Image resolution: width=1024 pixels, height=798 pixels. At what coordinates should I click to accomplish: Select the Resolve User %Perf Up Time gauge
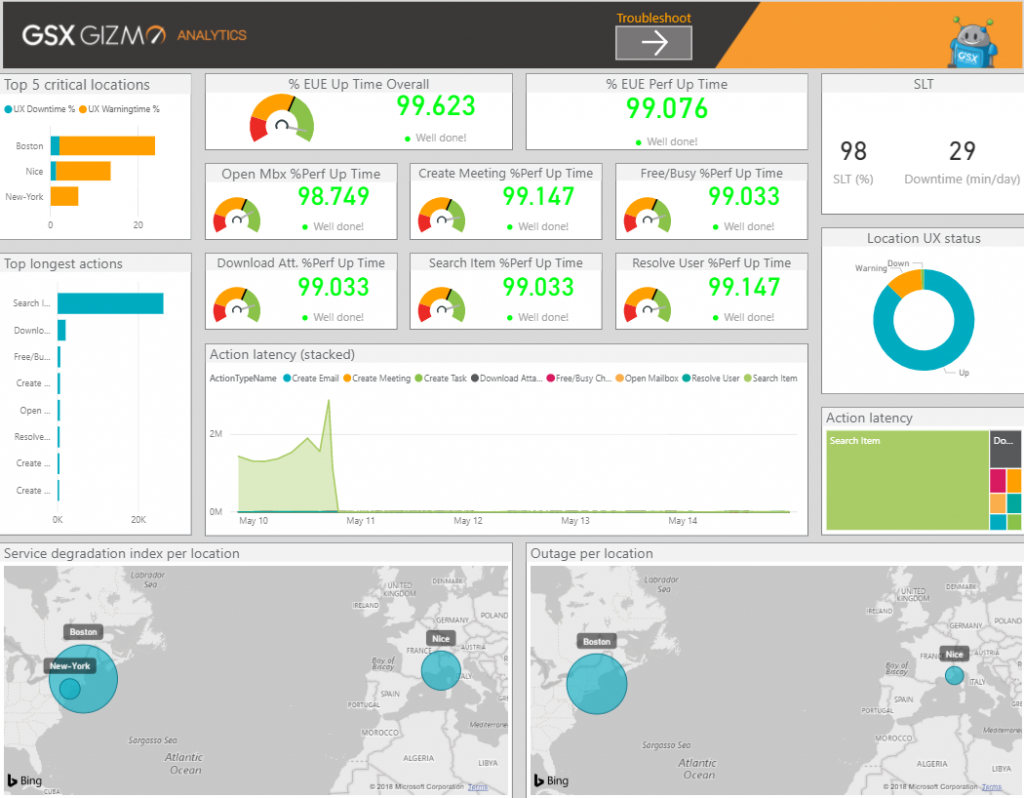point(711,293)
